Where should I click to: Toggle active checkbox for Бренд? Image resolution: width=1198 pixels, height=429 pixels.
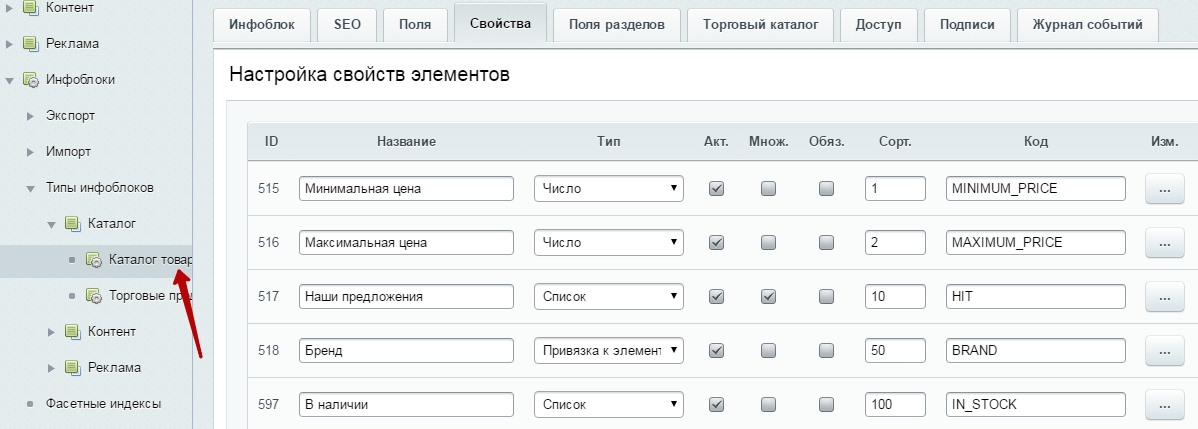tap(717, 350)
